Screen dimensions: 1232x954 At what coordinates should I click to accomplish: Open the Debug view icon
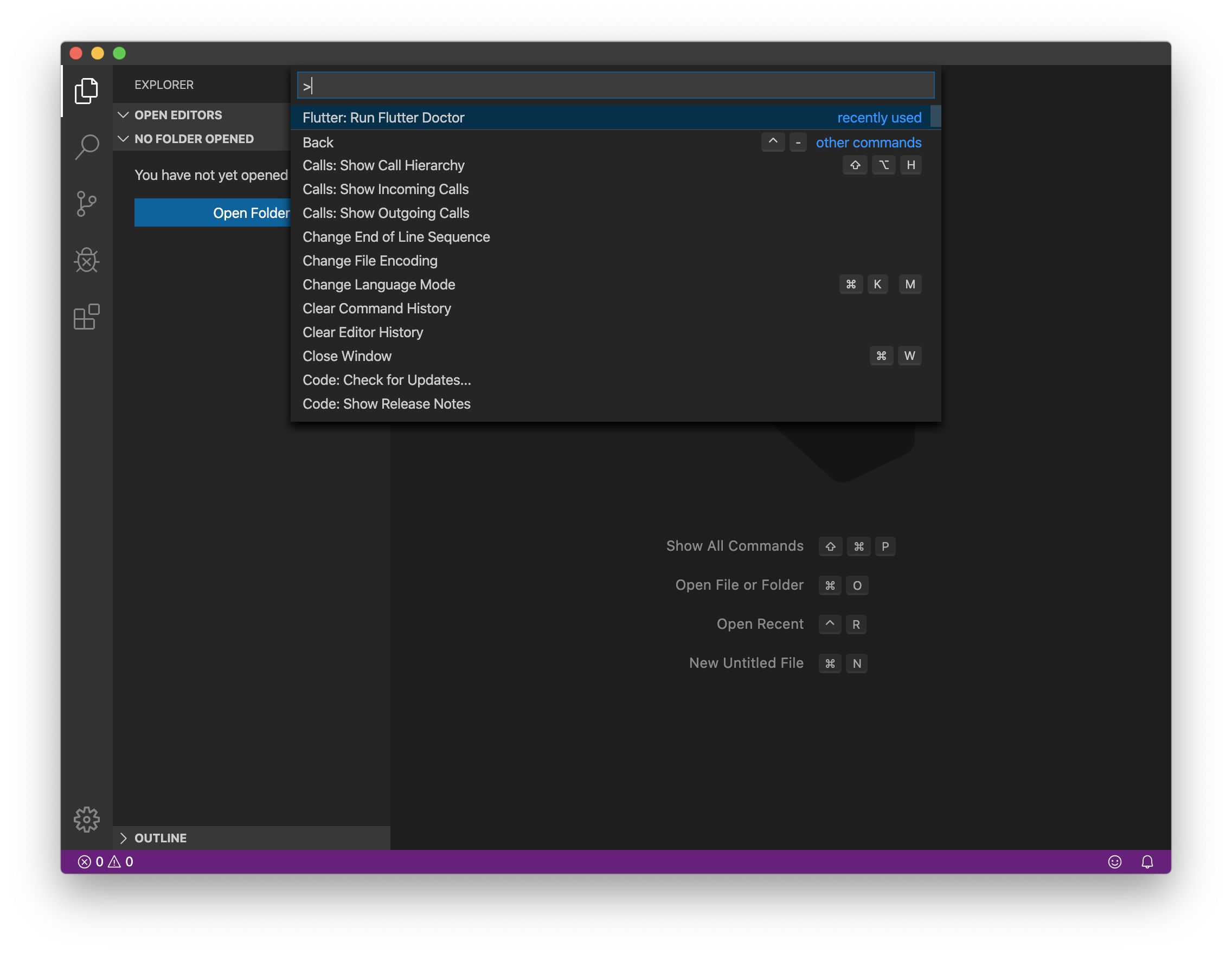click(86, 260)
